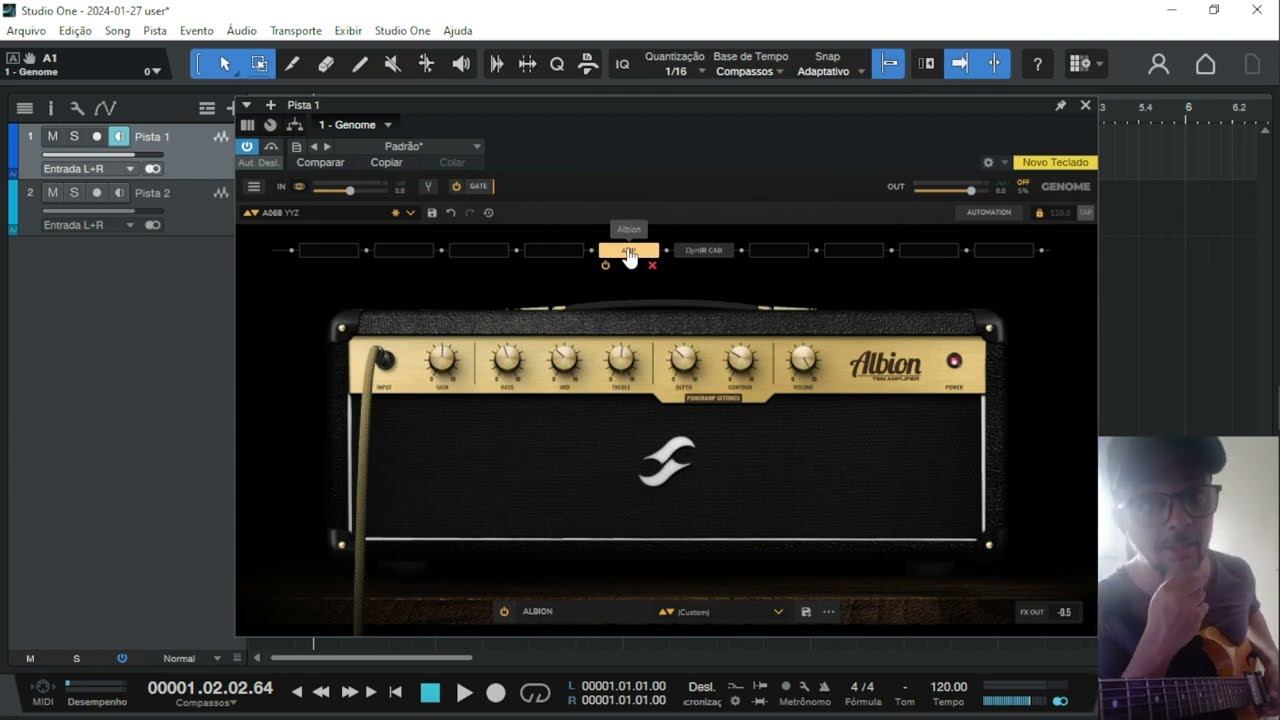Screen dimensions: 1280x720
Task: Toggle the Genome GATE power switch
Action: [456, 187]
